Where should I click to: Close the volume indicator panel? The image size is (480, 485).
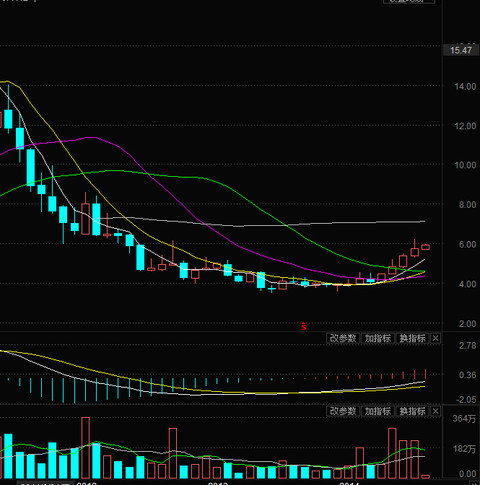[435, 411]
